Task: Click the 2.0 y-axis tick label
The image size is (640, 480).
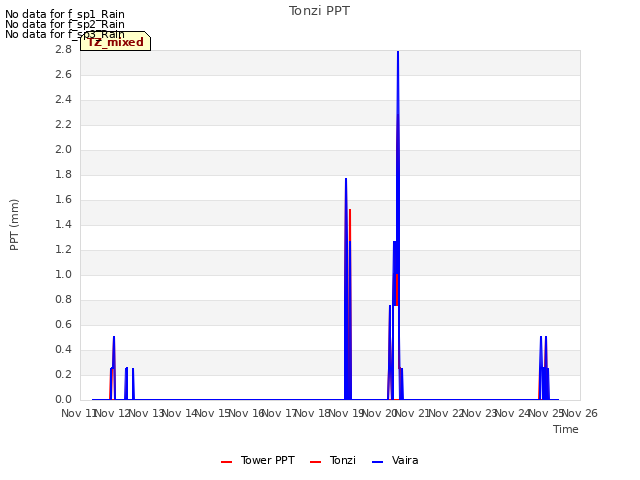Action: [63, 149]
